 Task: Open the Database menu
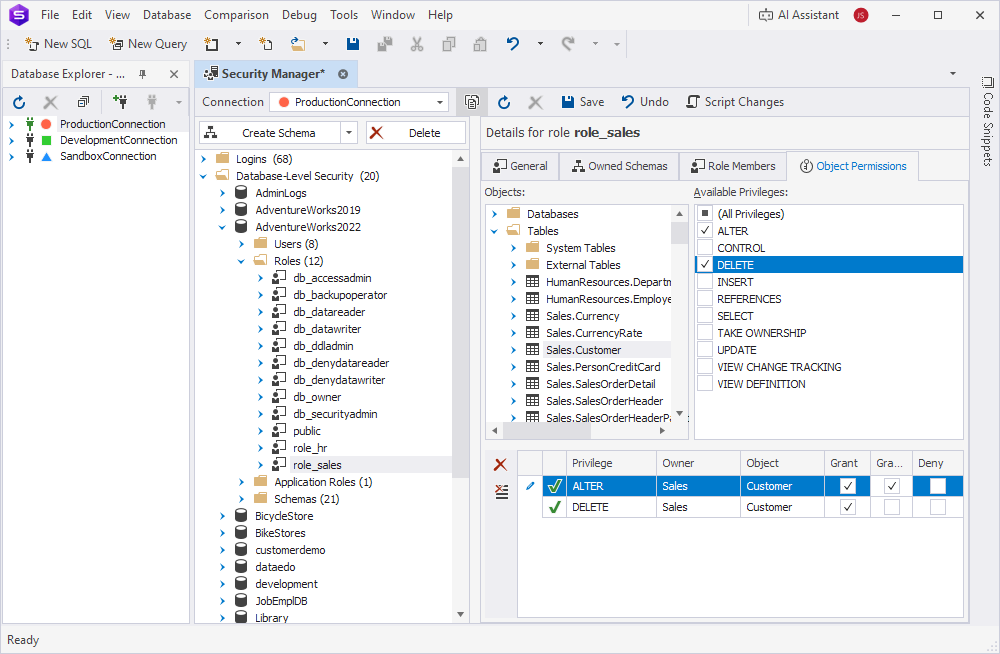point(166,14)
